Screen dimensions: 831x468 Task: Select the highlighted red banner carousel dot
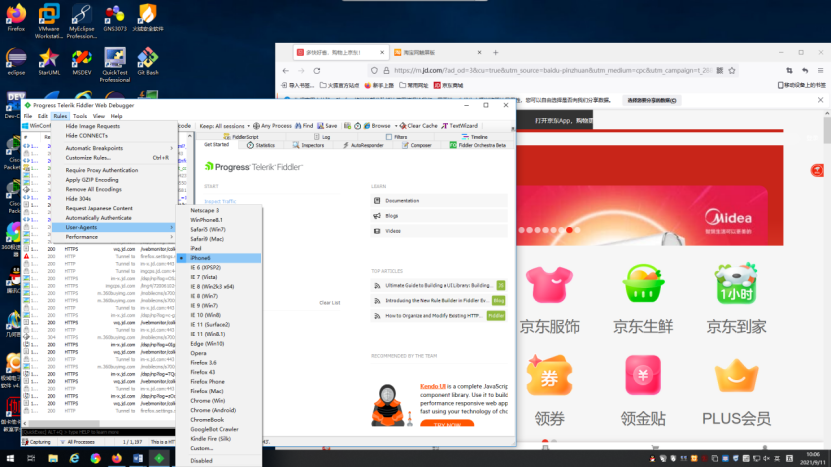pos(569,230)
